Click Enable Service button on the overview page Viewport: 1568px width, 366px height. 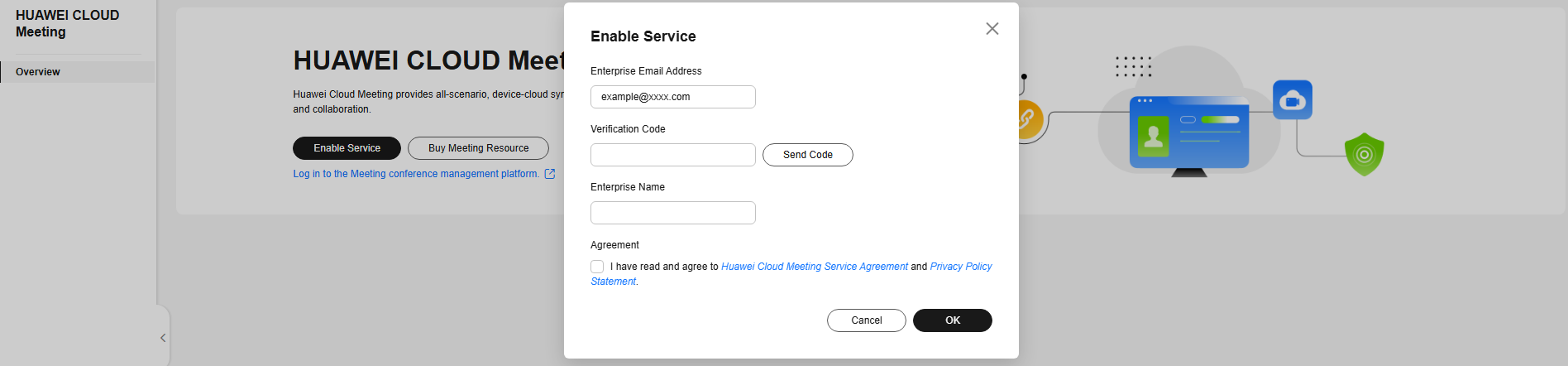point(347,148)
